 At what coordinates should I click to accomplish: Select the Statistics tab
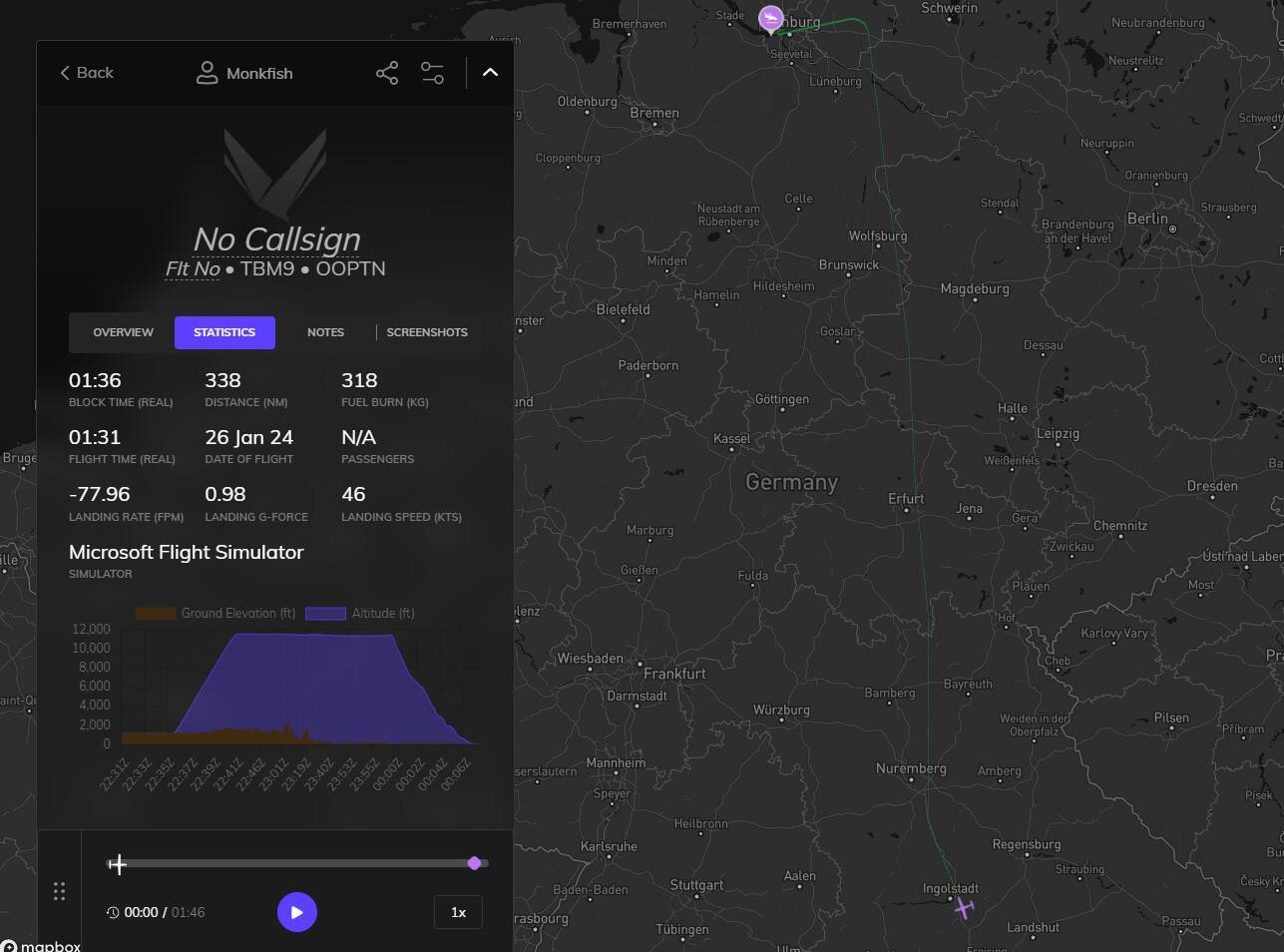[x=224, y=332]
